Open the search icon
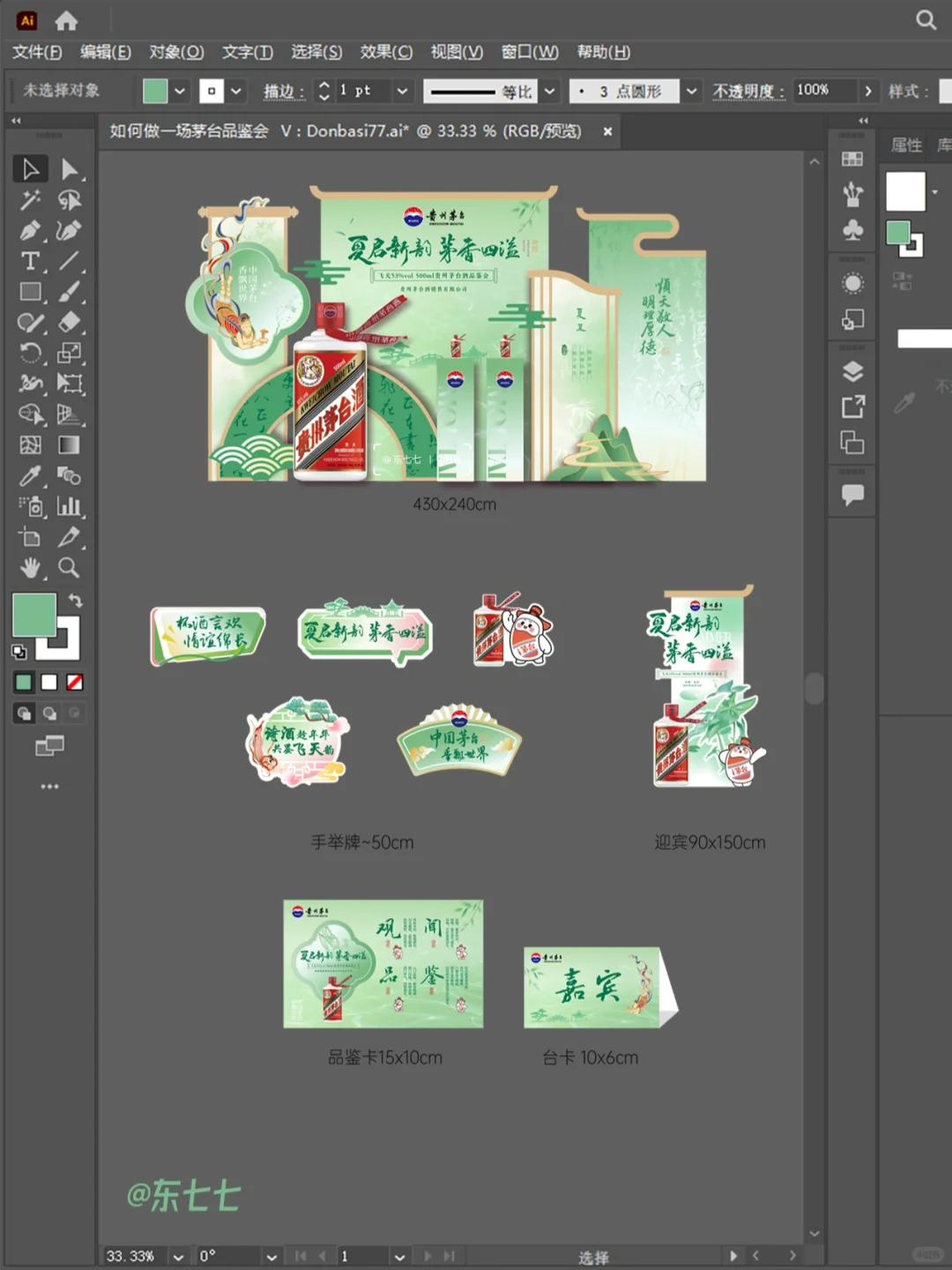This screenshot has height=1270, width=952. tap(926, 19)
